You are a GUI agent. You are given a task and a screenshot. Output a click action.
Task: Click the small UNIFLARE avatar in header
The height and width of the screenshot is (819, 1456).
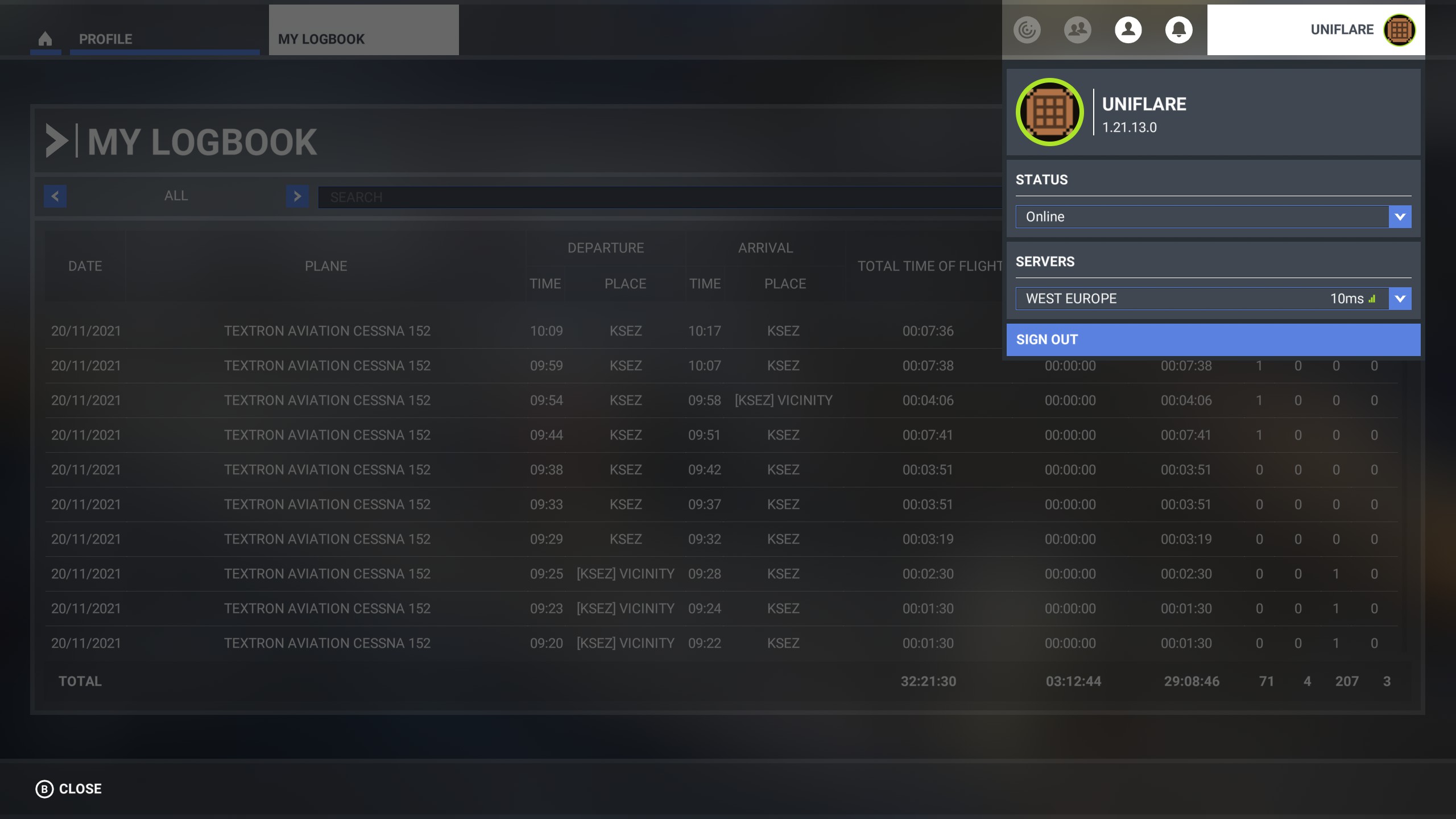[x=1399, y=30]
